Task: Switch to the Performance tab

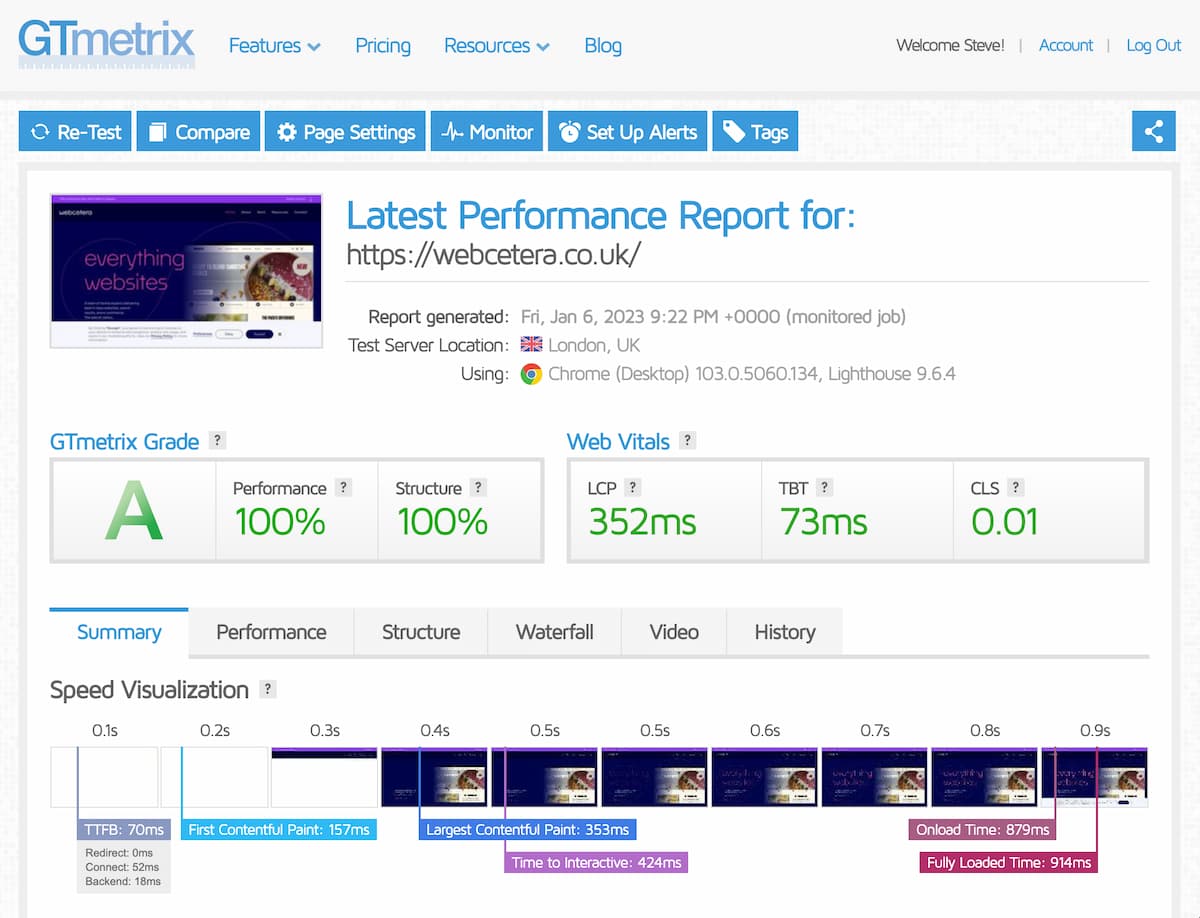Action: click(271, 632)
